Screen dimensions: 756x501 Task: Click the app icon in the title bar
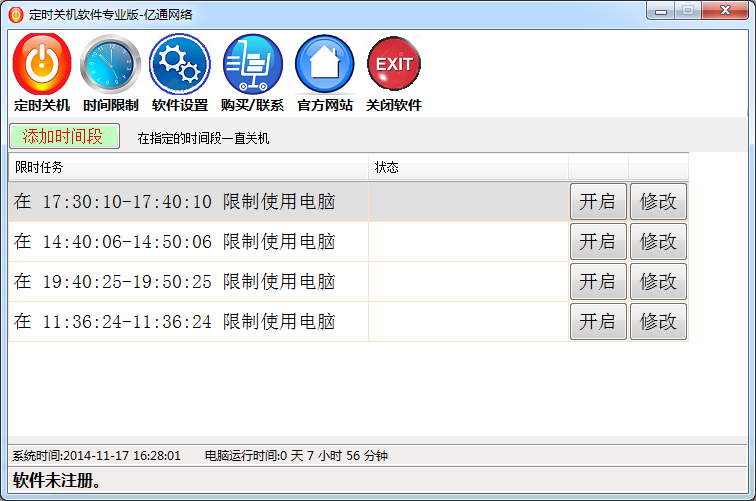coord(16,14)
